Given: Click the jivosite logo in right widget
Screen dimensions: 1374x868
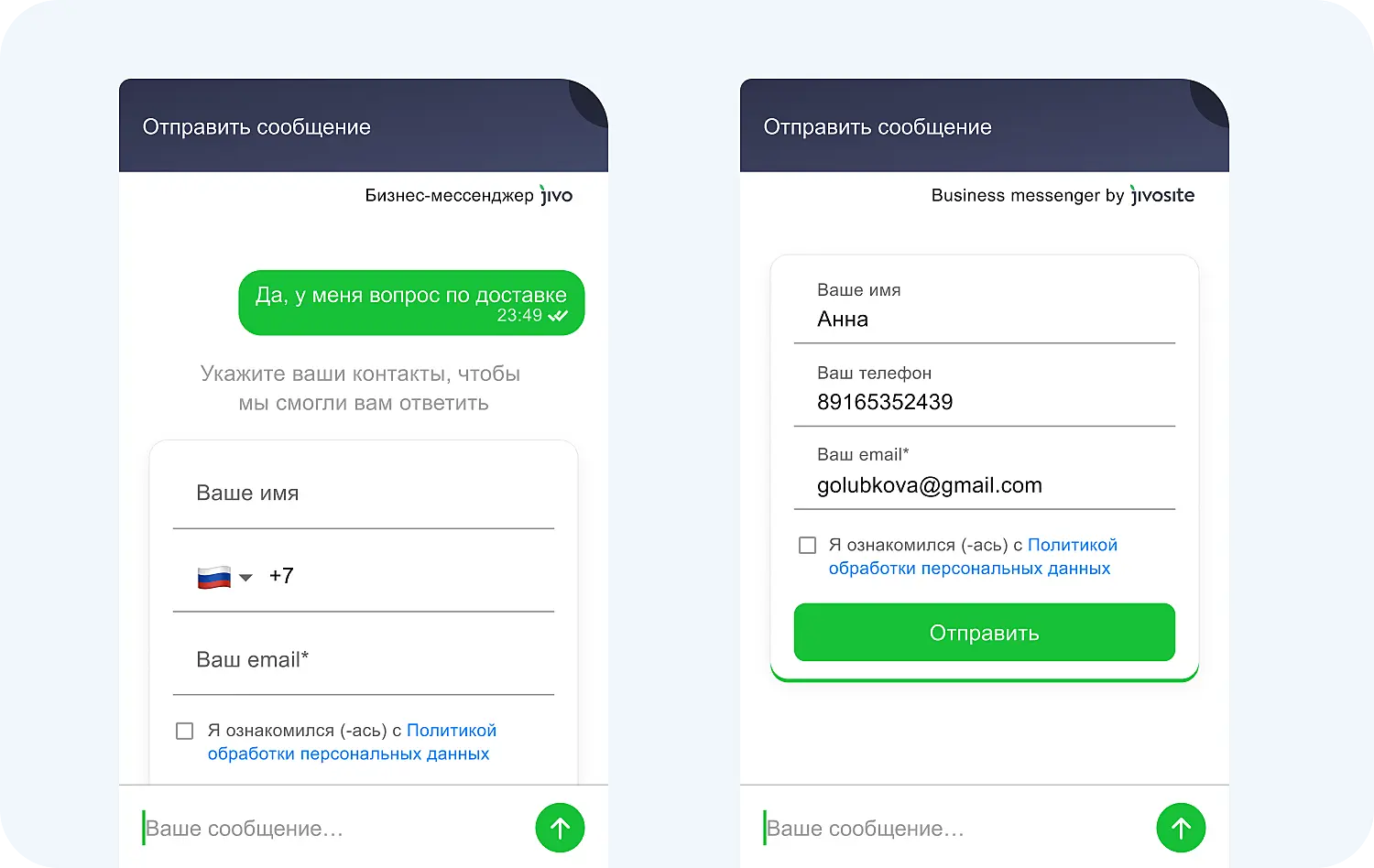Looking at the screenshot, I should [x=1162, y=195].
